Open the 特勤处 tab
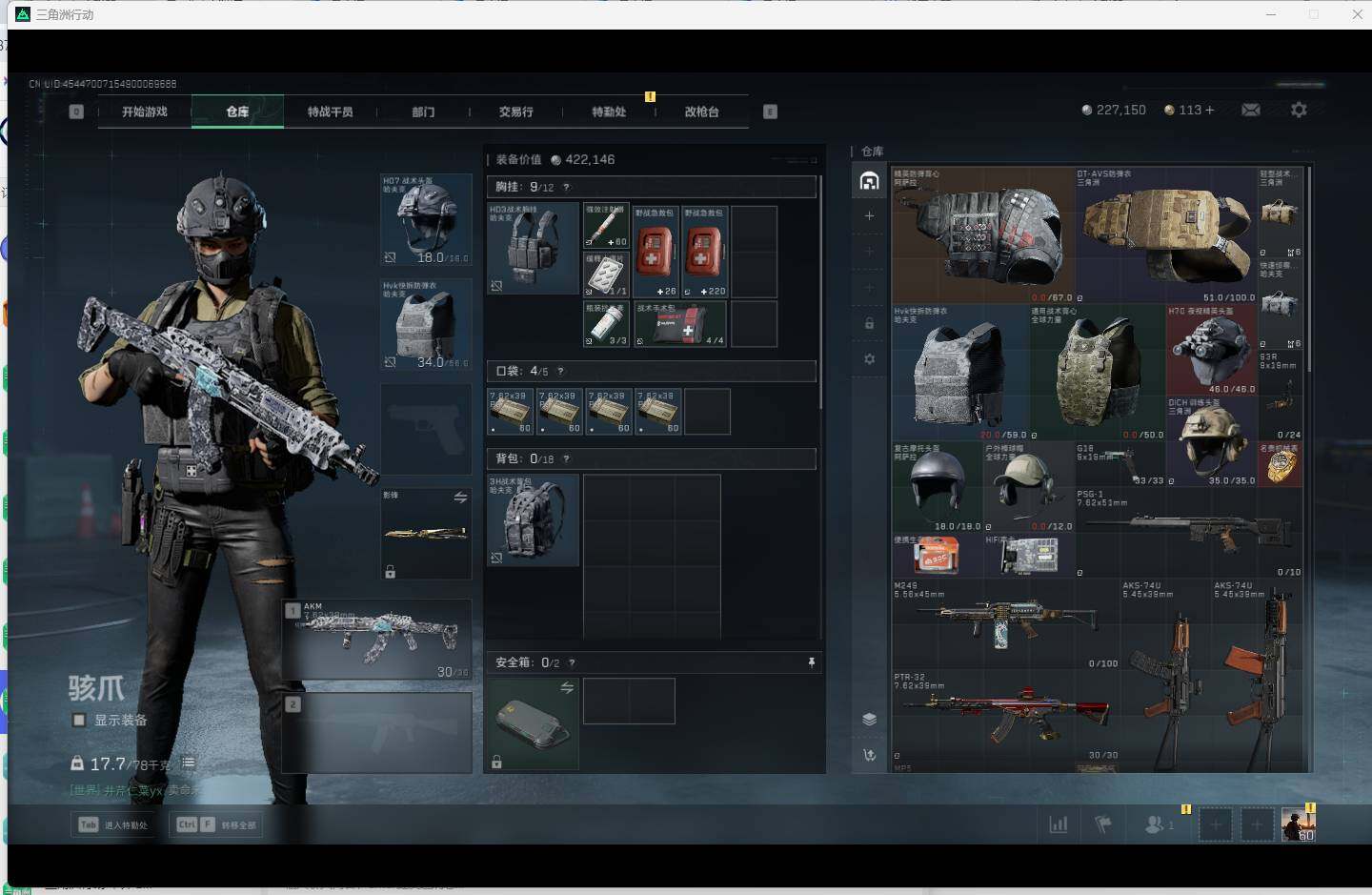This screenshot has width=1372, height=895. tap(609, 112)
